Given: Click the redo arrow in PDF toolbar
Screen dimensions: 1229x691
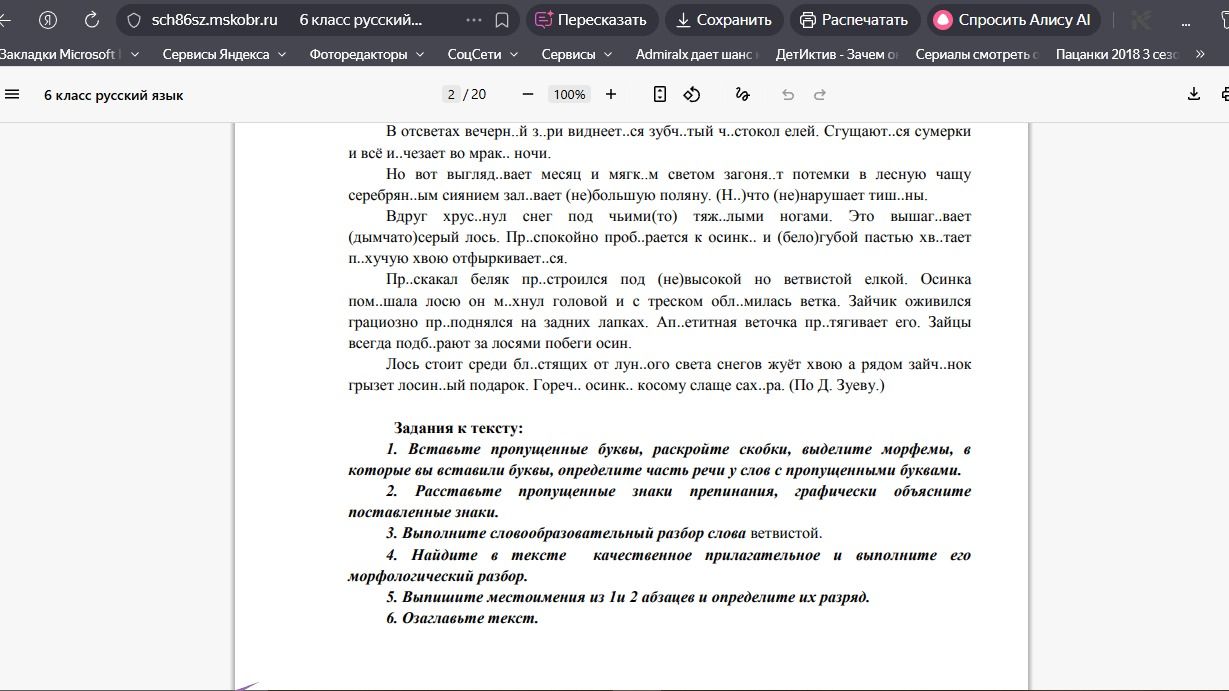Looking at the screenshot, I should 820,94.
